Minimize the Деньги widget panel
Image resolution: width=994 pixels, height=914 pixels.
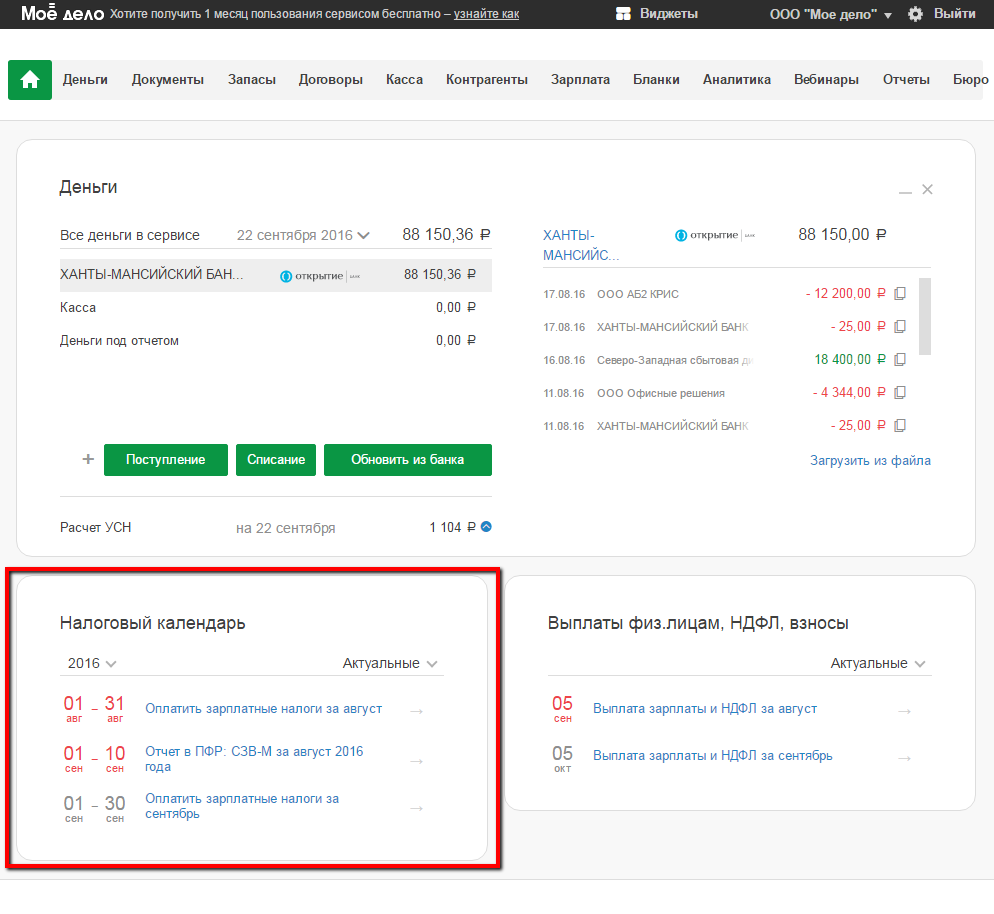[x=905, y=190]
